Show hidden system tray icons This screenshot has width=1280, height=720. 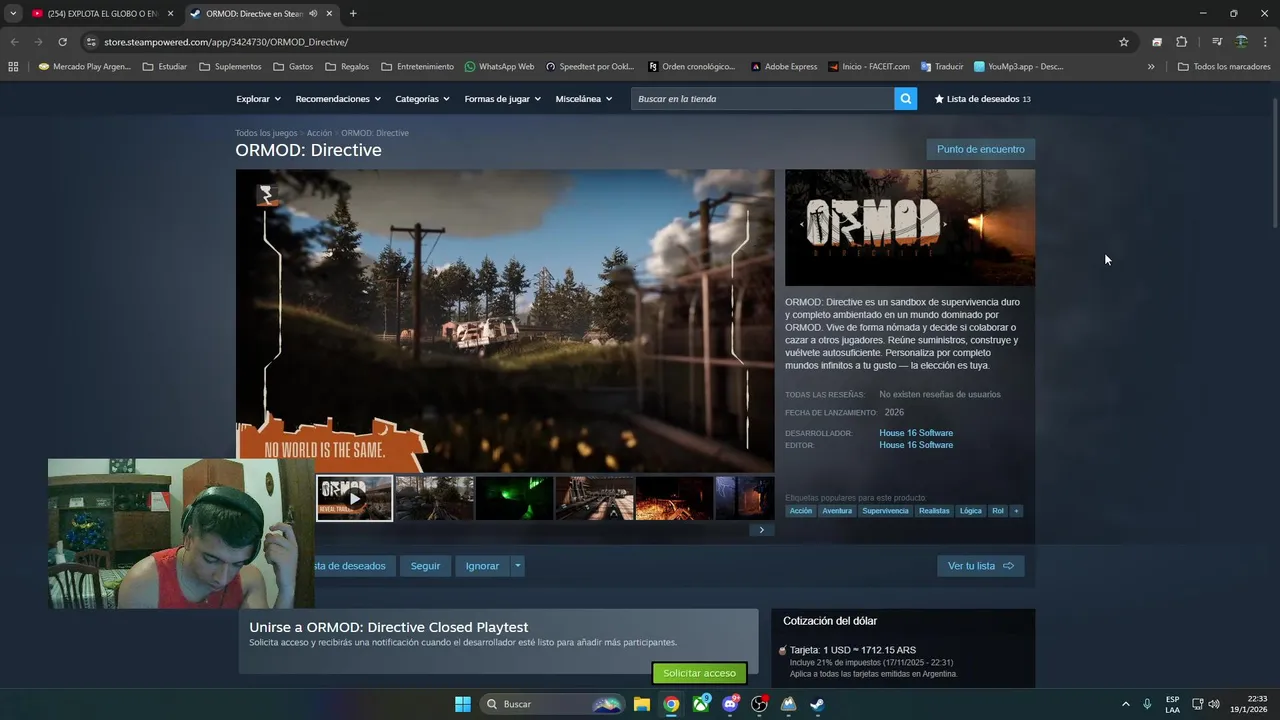pos(1125,704)
